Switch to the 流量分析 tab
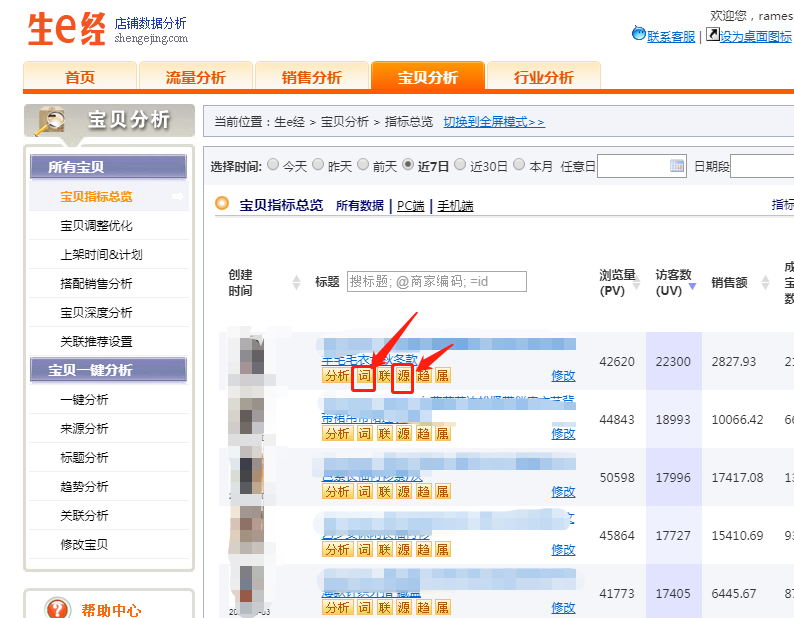This screenshot has height=618, width=794. 195,77
